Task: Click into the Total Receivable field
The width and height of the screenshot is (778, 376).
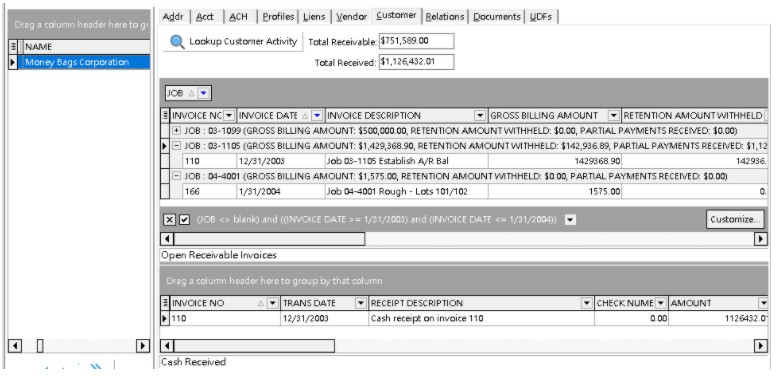Action: (x=416, y=41)
